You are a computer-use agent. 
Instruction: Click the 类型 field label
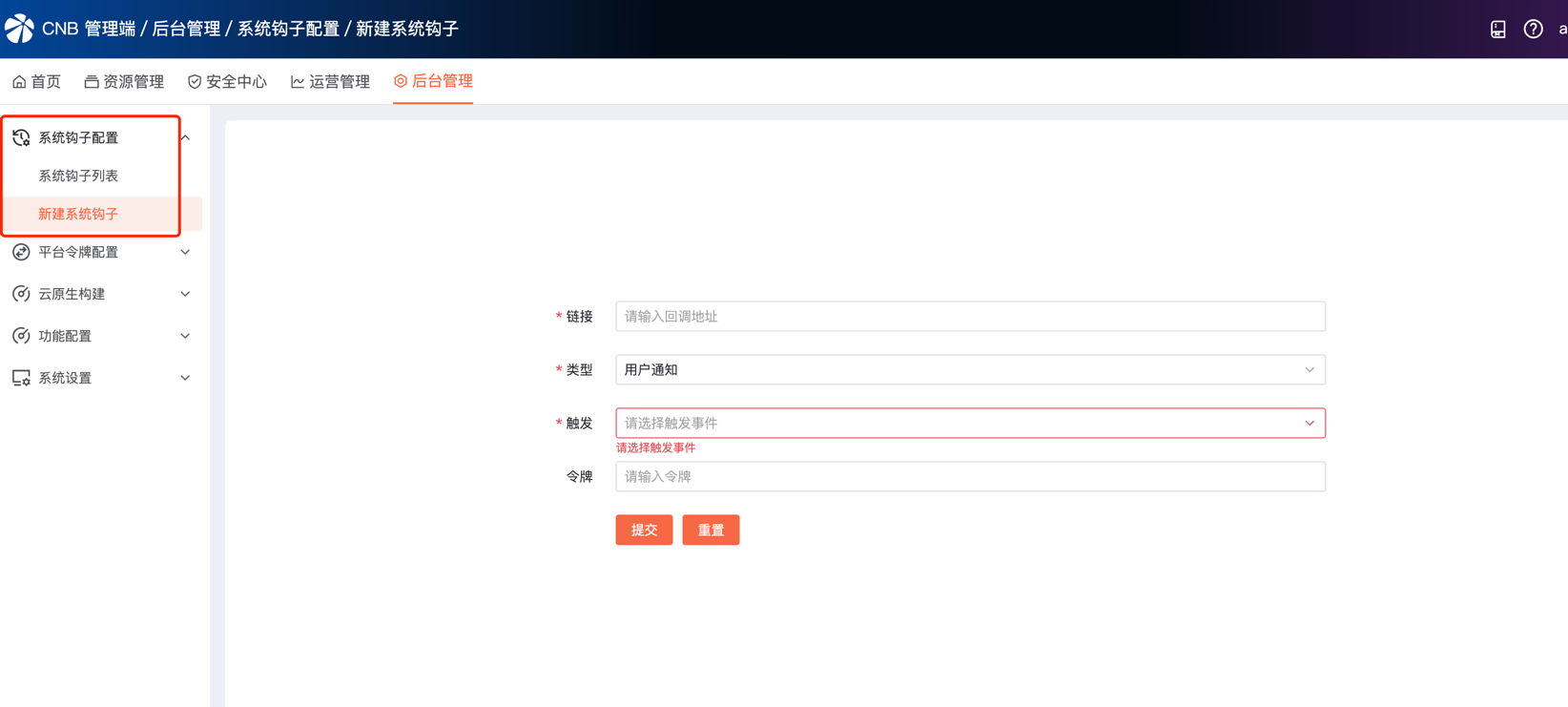579,369
